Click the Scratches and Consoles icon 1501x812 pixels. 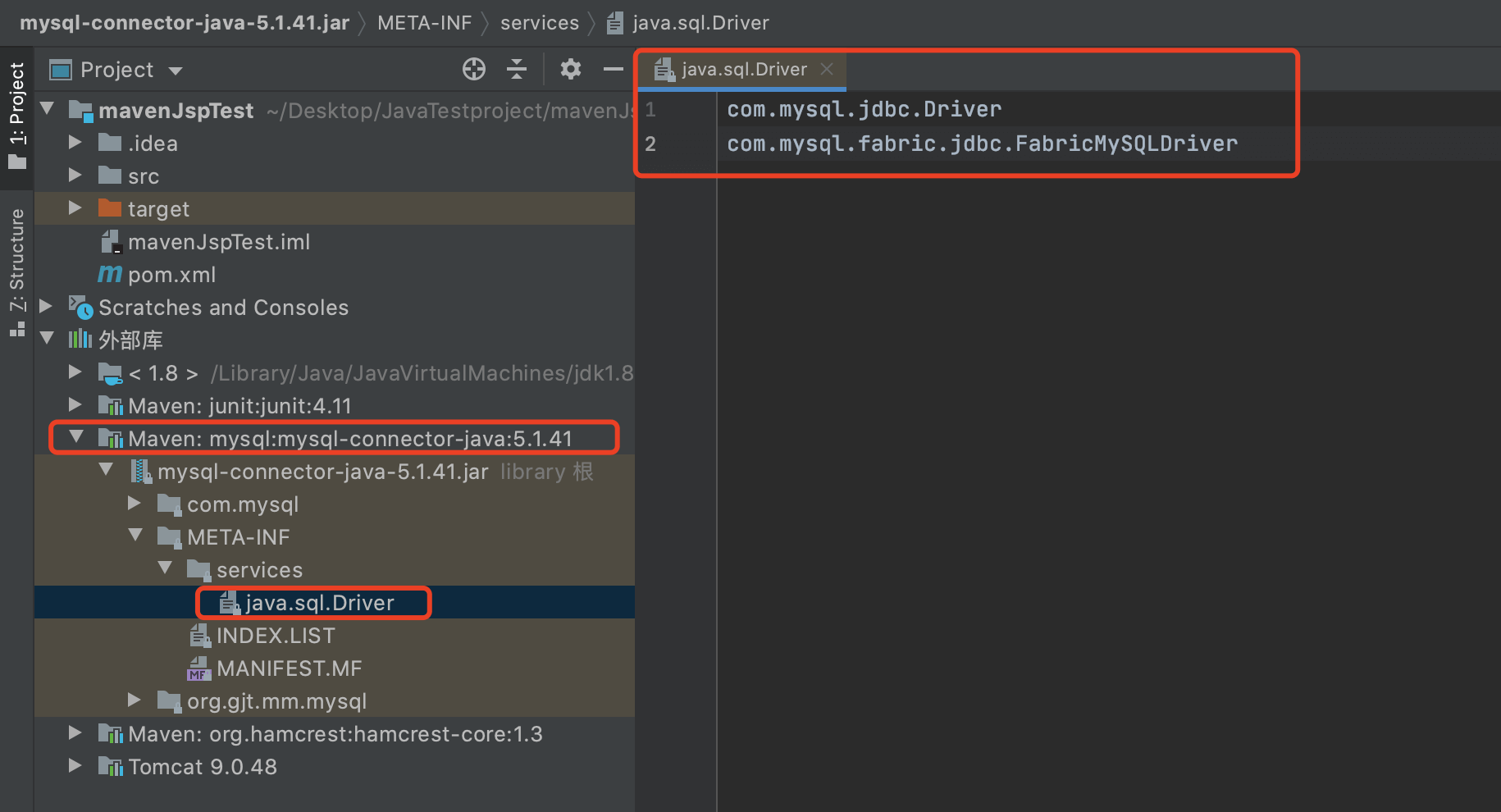coord(80,307)
